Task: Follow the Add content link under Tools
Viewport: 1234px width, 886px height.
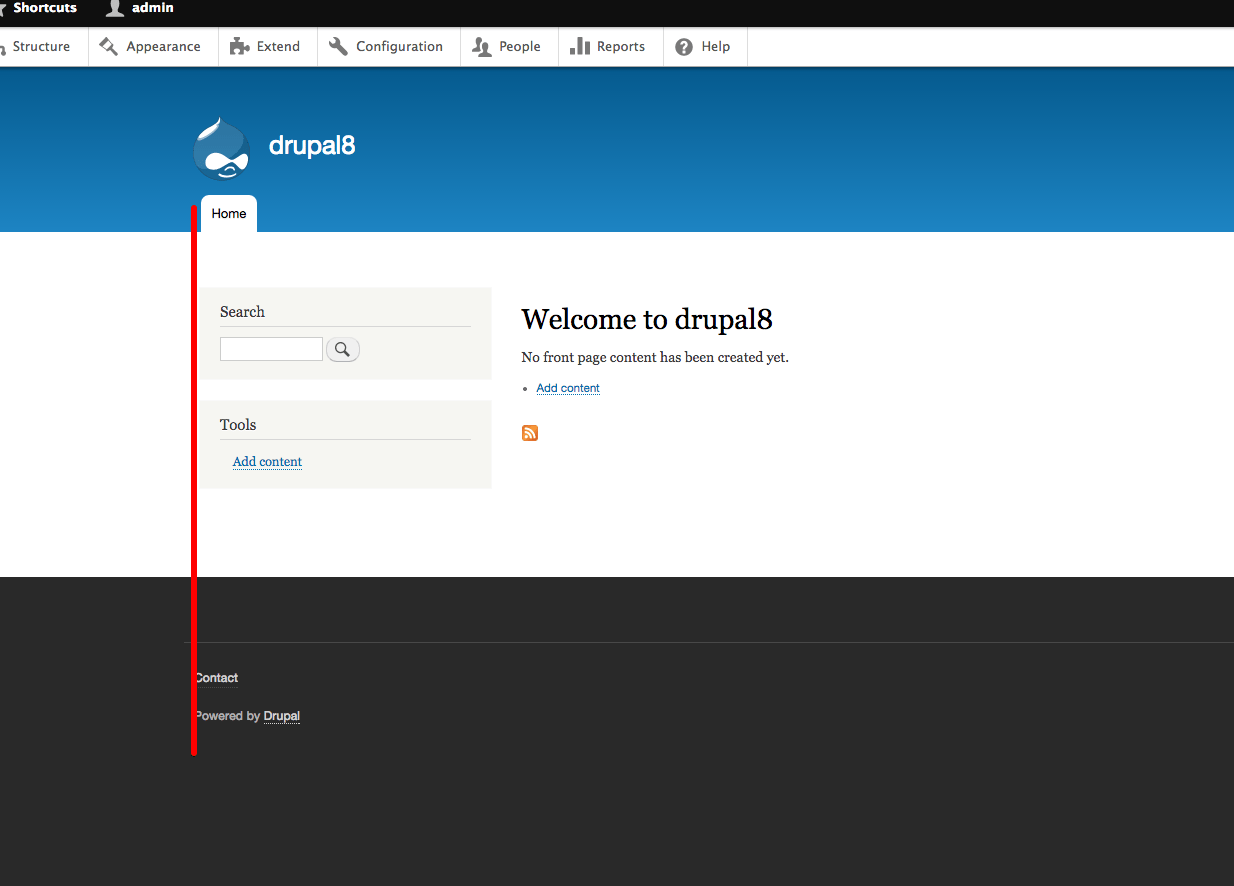Action: 266,461
